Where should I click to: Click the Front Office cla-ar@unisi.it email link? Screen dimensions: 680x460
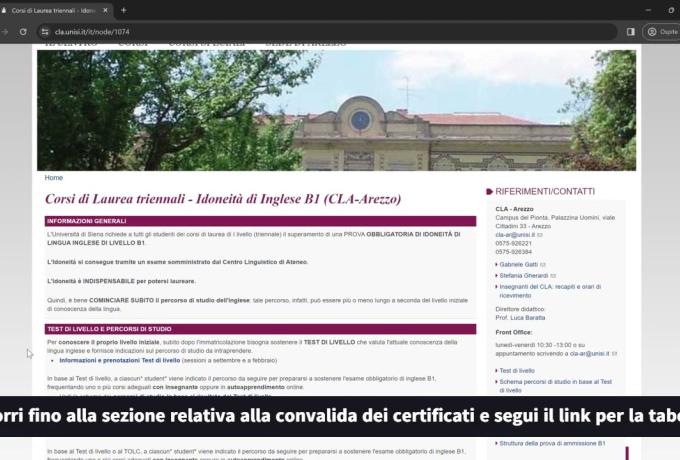(589, 354)
